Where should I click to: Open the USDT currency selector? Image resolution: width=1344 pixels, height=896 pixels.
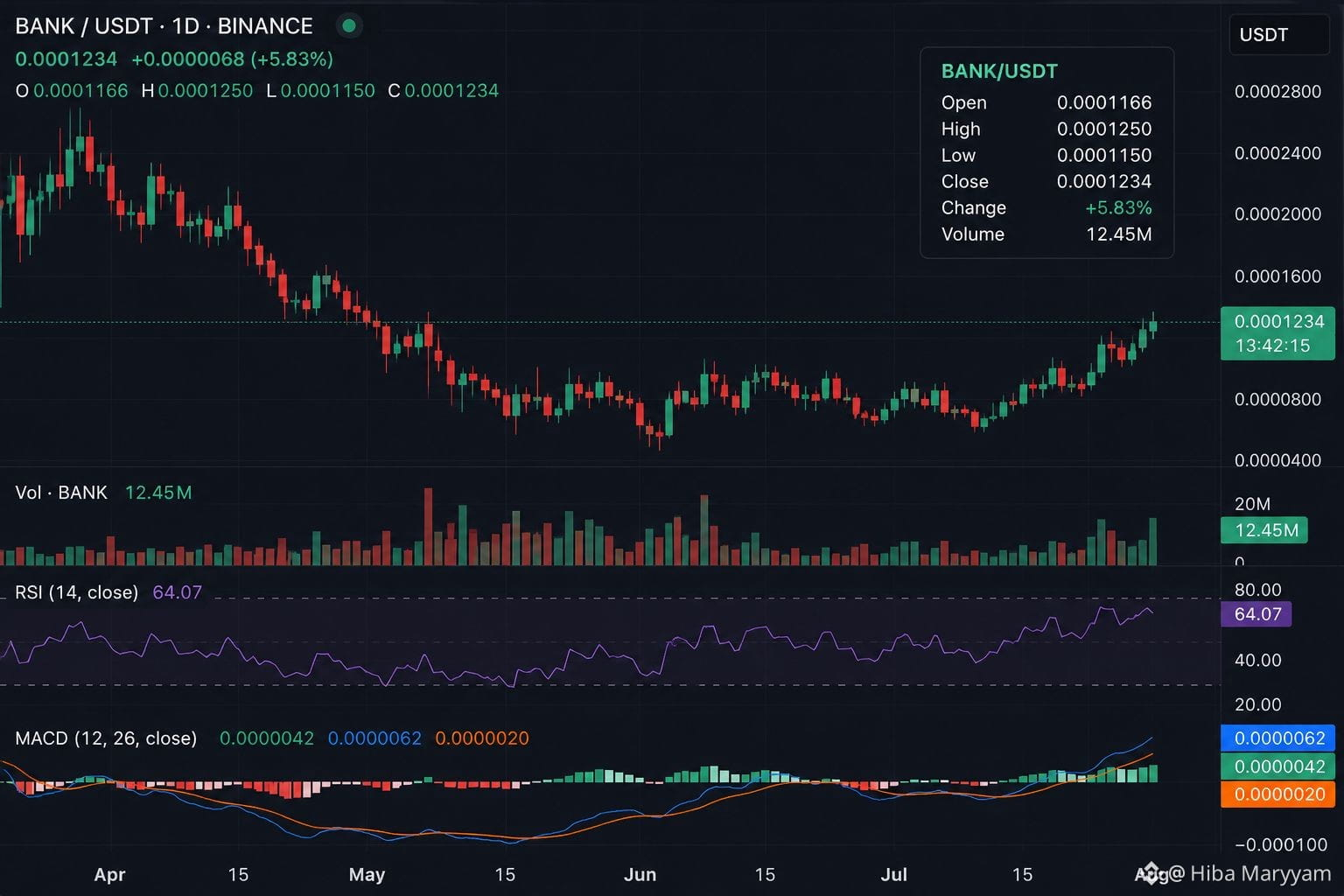click(x=1279, y=35)
